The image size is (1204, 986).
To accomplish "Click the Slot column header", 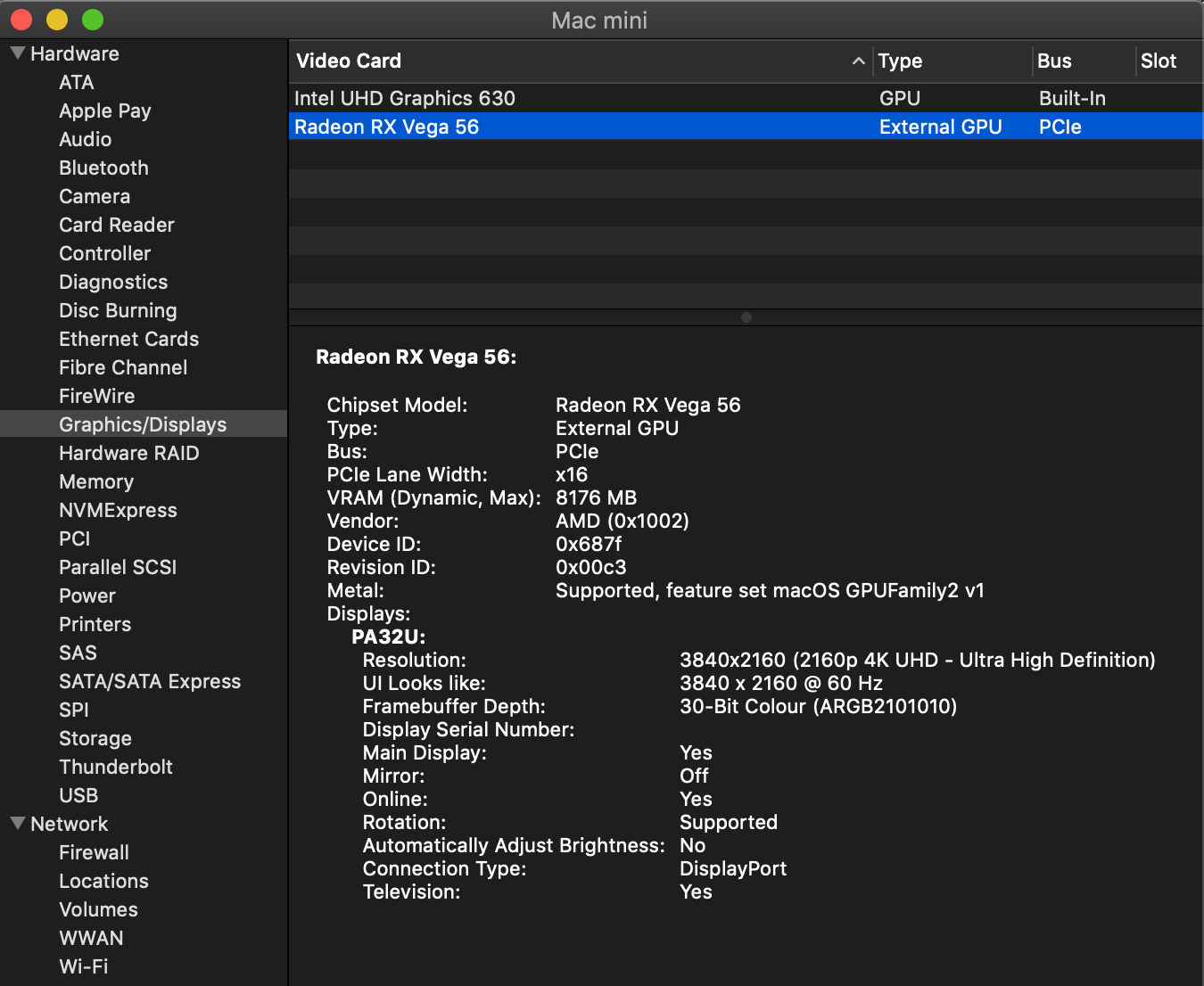I will pyautogui.click(x=1159, y=61).
